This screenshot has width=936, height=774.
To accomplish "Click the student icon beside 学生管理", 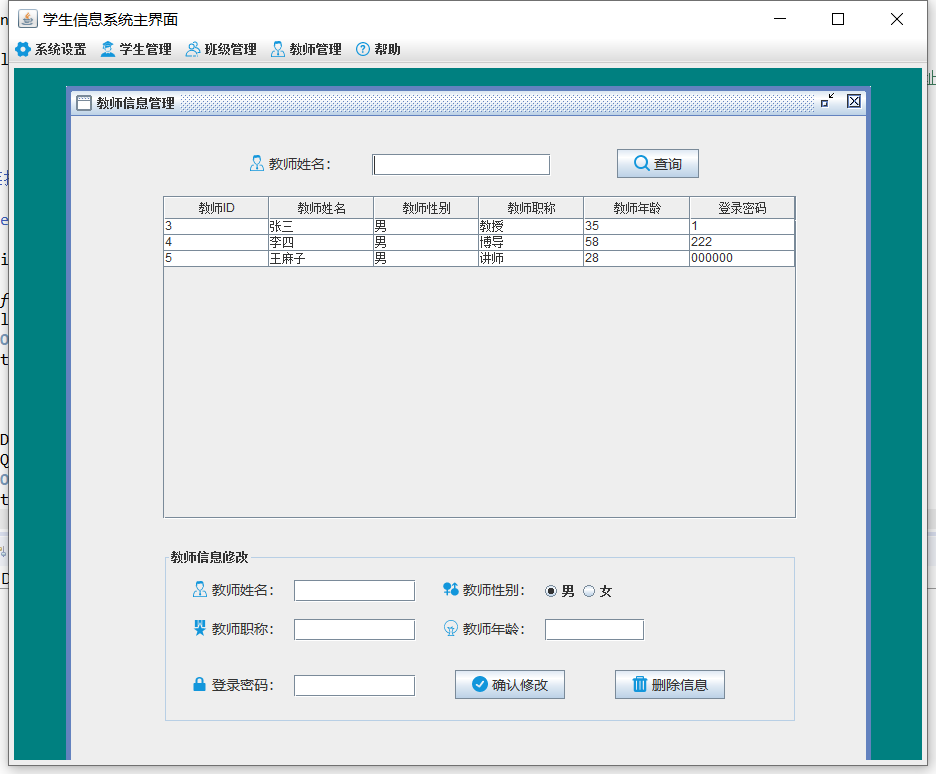I will (x=107, y=50).
